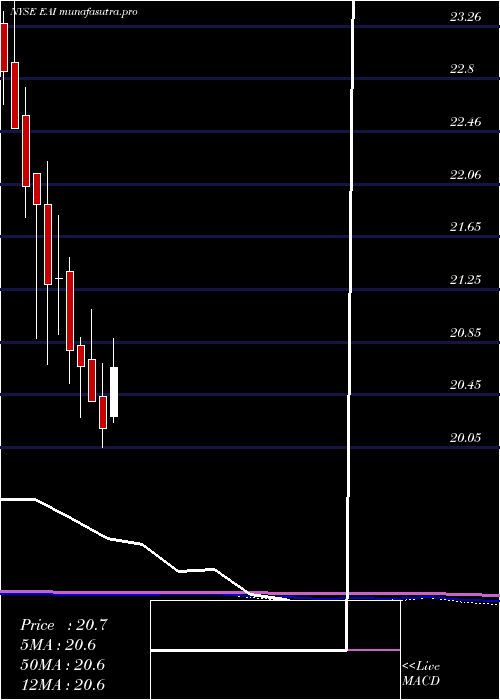Click the <<Live MACD label
The height and width of the screenshot is (700, 500).
tap(421, 674)
